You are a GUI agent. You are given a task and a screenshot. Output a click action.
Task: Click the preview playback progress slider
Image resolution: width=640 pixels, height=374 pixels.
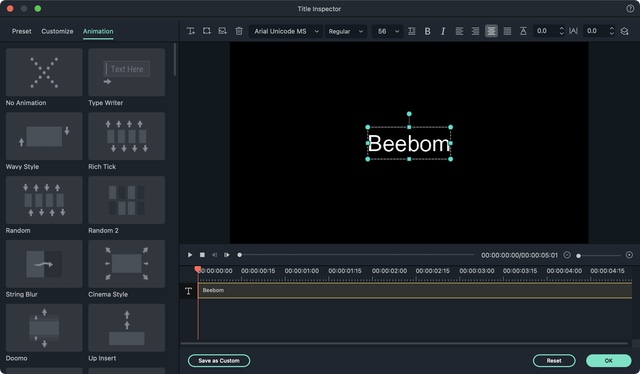pos(356,255)
